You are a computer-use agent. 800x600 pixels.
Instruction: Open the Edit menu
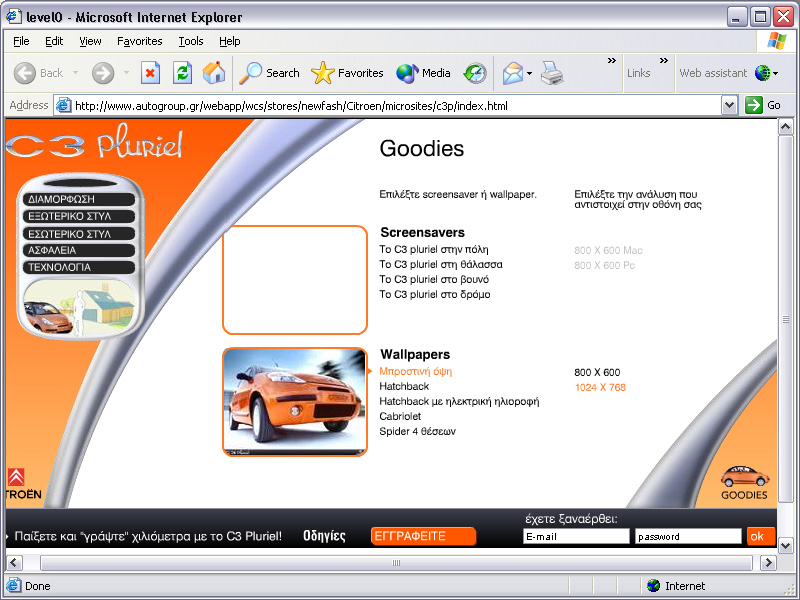[x=54, y=41]
